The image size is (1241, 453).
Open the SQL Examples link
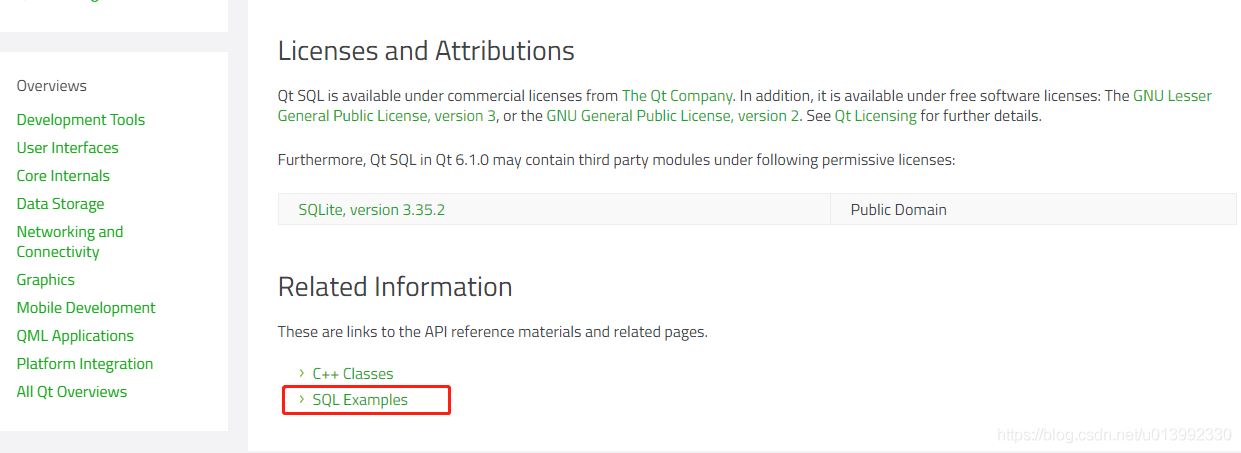coord(360,400)
